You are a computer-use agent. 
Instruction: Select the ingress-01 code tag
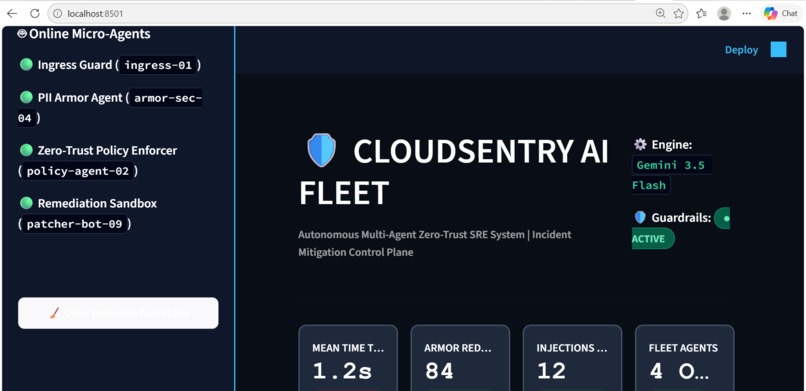click(x=158, y=65)
